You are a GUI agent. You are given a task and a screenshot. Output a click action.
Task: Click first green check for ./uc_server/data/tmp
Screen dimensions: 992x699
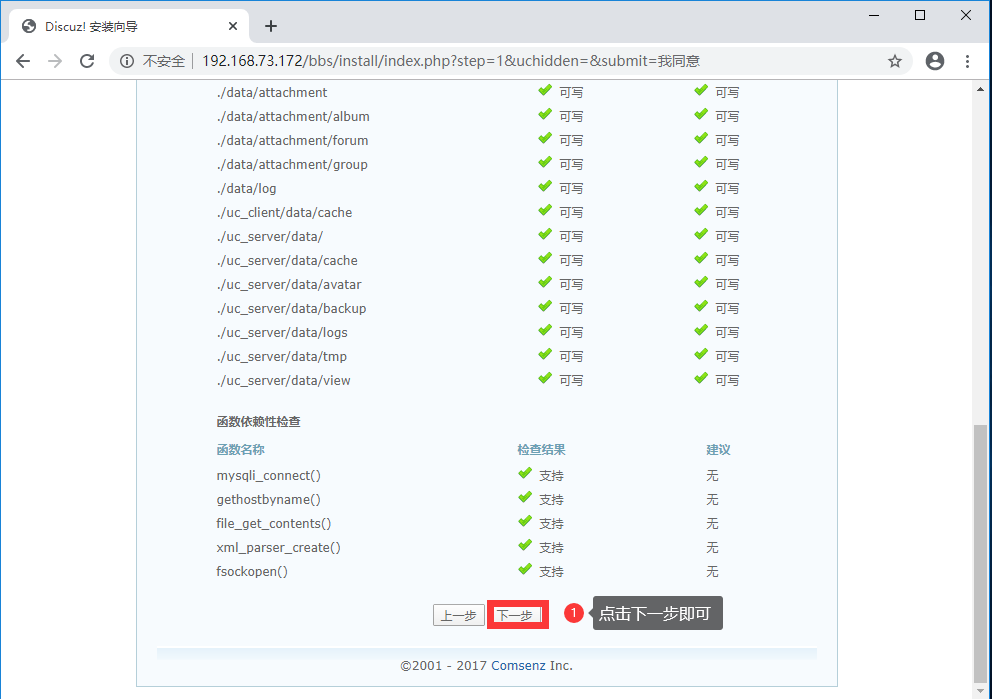(545, 354)
